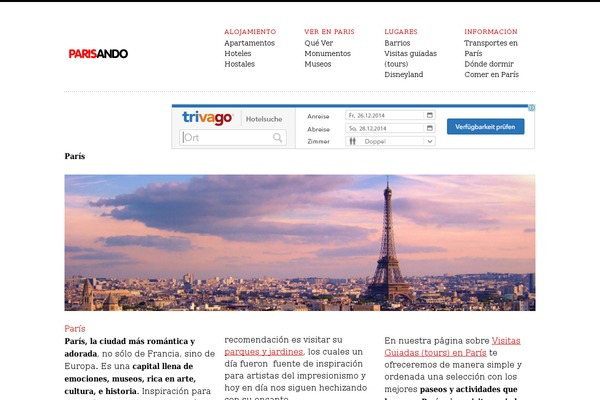Open the Lugares menu heading
Screen dimensions: 600x400
[x=401, y=32]
